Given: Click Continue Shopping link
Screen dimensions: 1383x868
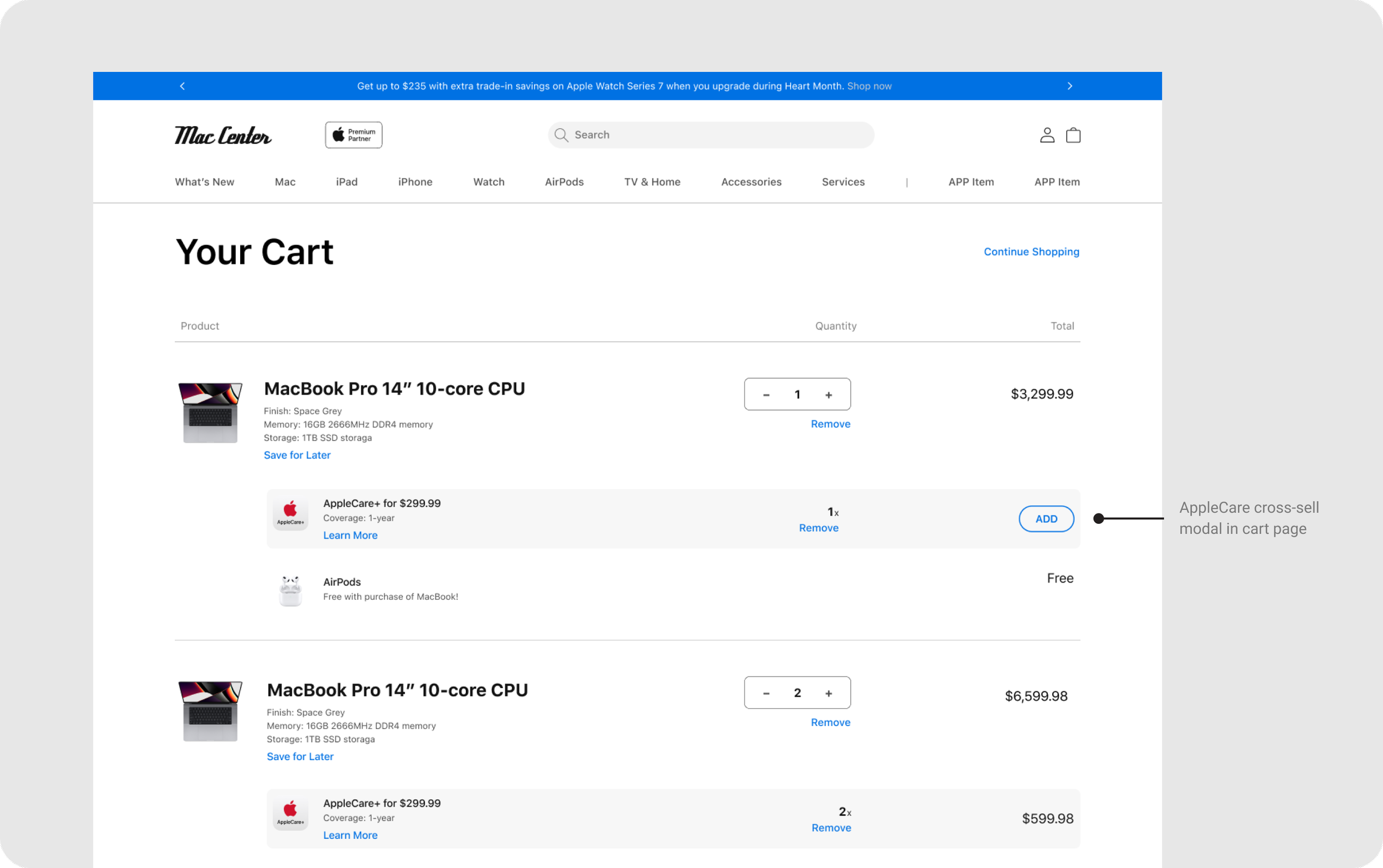Looking at the screenshot, I should (1031, 252).
